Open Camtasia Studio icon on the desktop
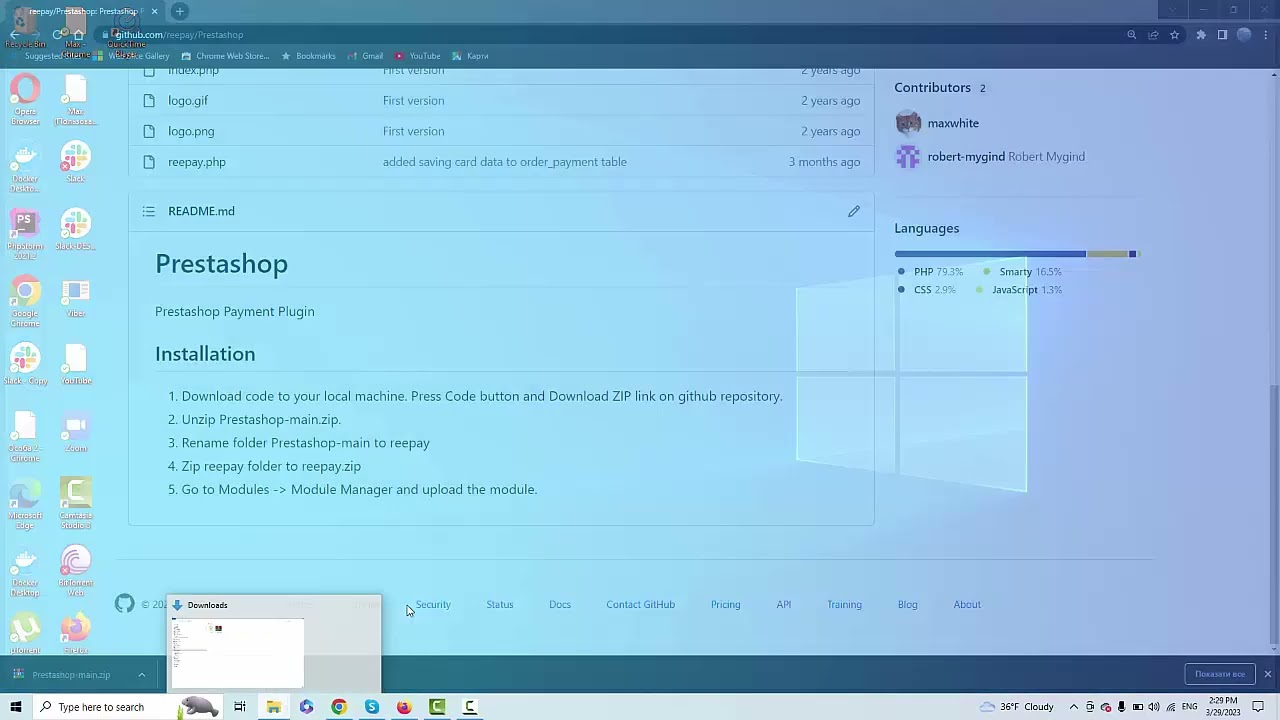This screenshot has height=720, width=1280. pos(76,505)
